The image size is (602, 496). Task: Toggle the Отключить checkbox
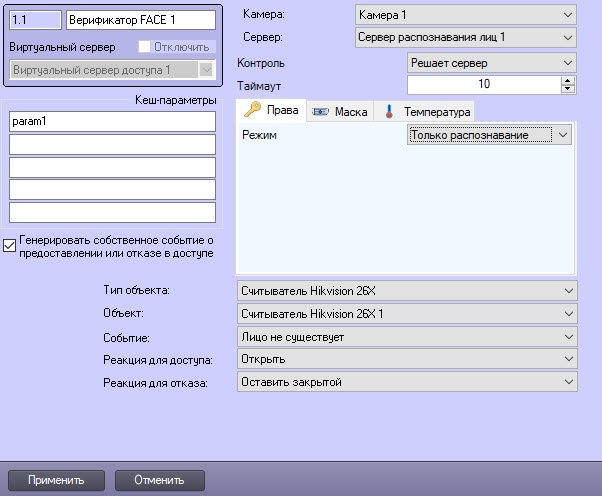(144, 47)
